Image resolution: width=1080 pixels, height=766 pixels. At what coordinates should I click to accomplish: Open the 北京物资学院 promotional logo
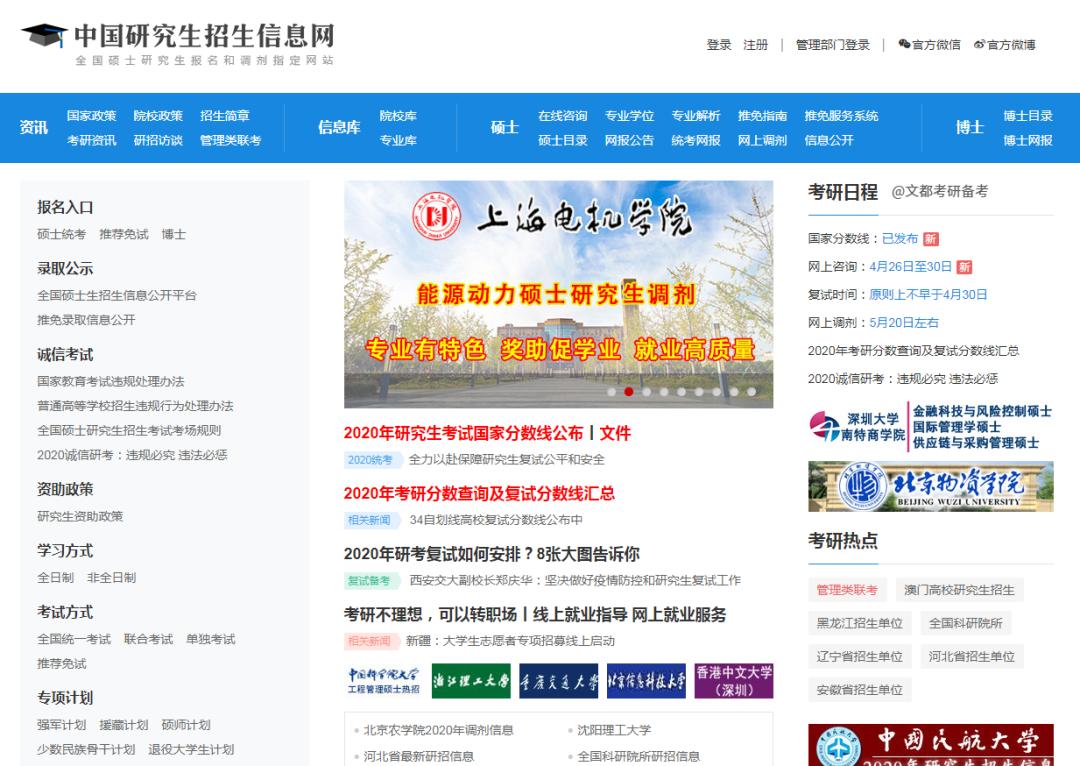930,487
